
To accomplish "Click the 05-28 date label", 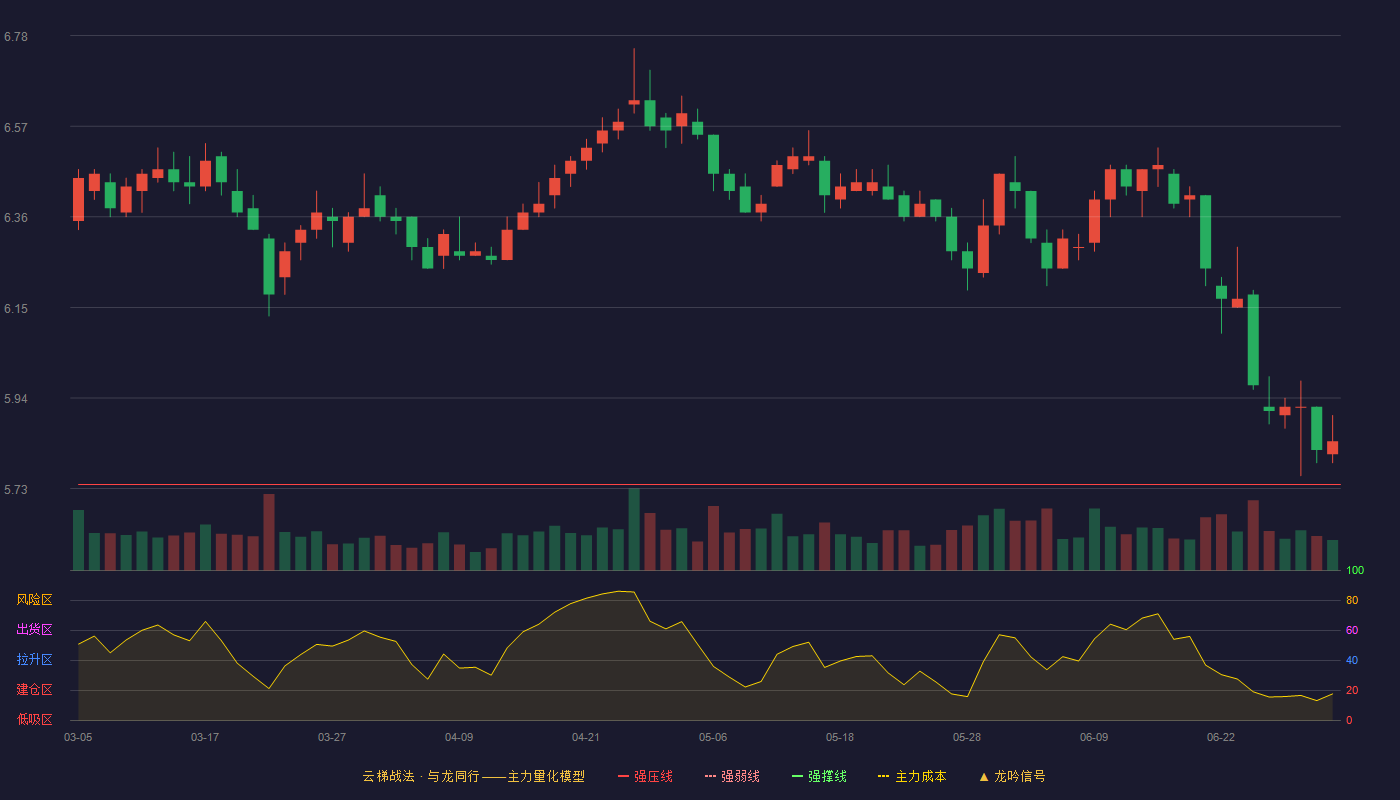I will (967, 737).
